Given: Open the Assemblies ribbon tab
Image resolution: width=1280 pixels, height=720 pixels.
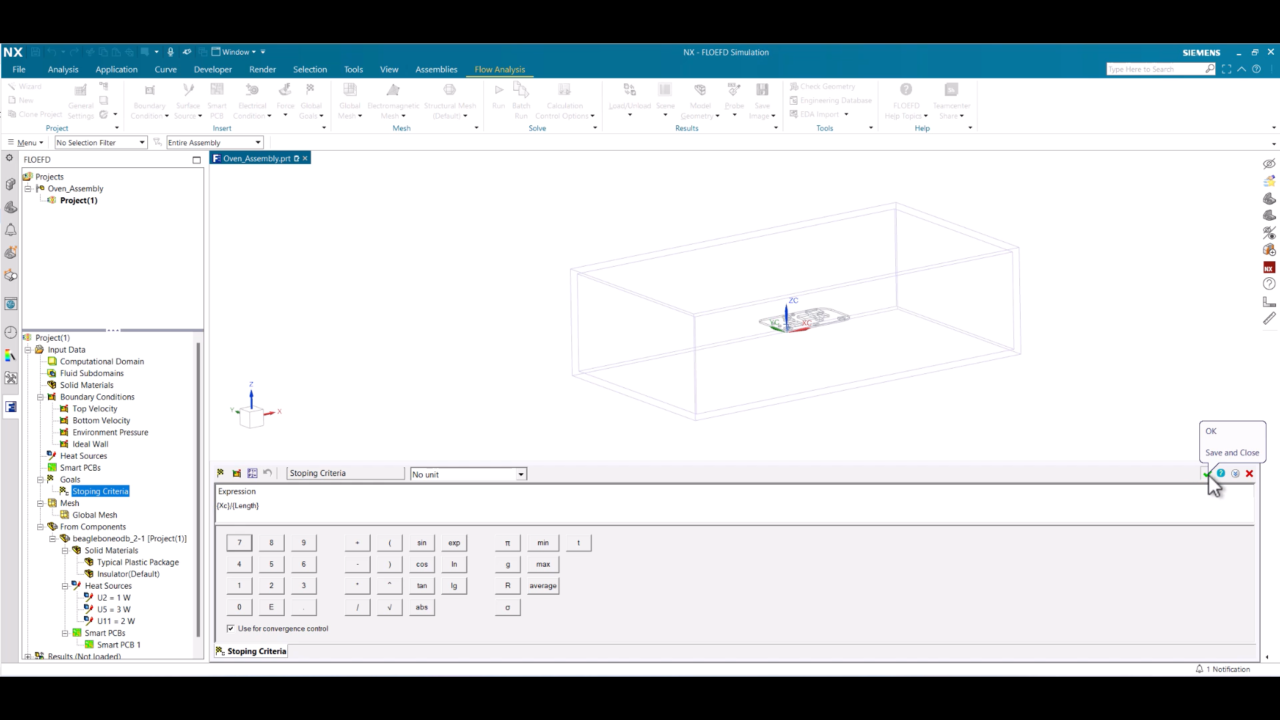Looking at the screenshot, I should coord(436,69).
